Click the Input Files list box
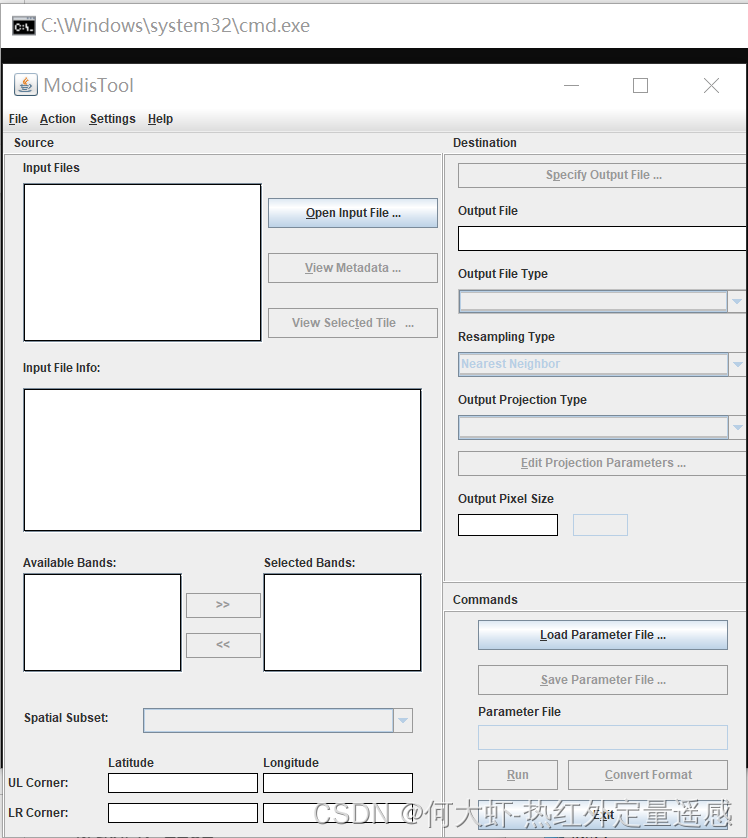 (142, 262)
